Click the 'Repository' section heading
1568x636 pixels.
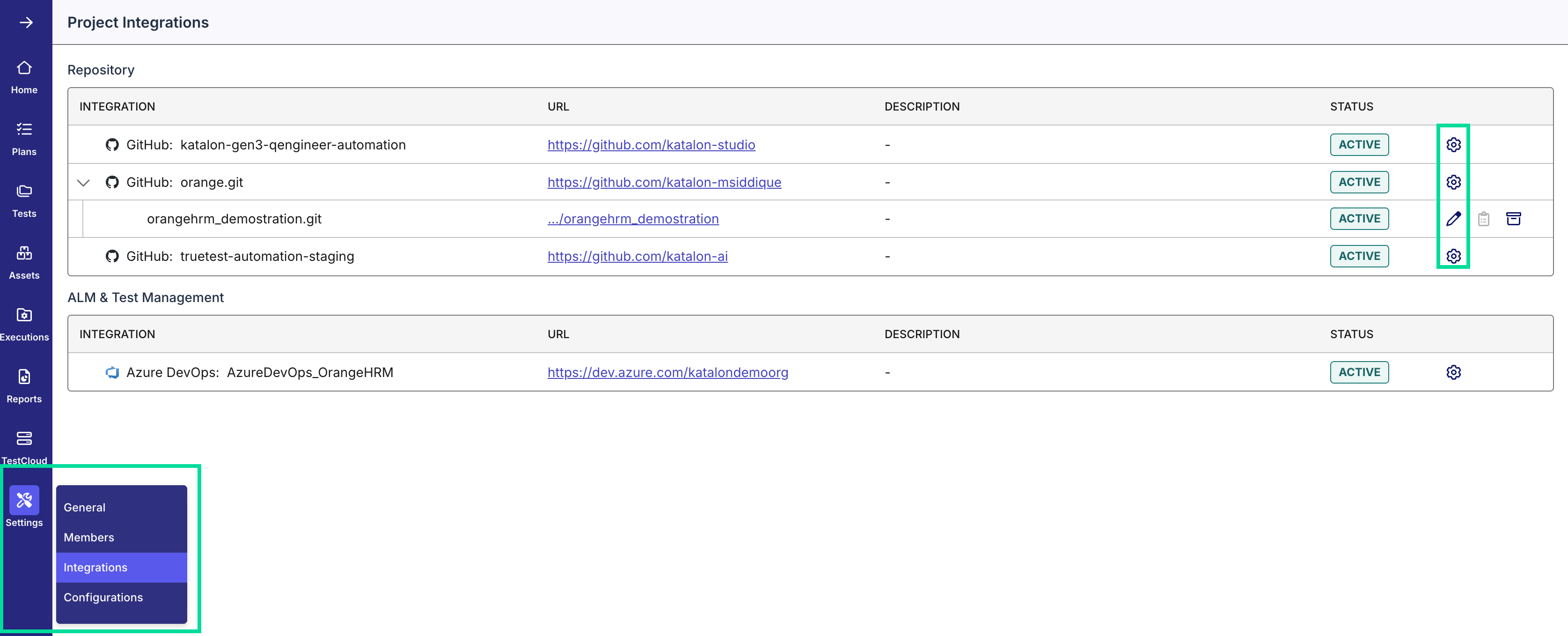[x=101, y=69]
